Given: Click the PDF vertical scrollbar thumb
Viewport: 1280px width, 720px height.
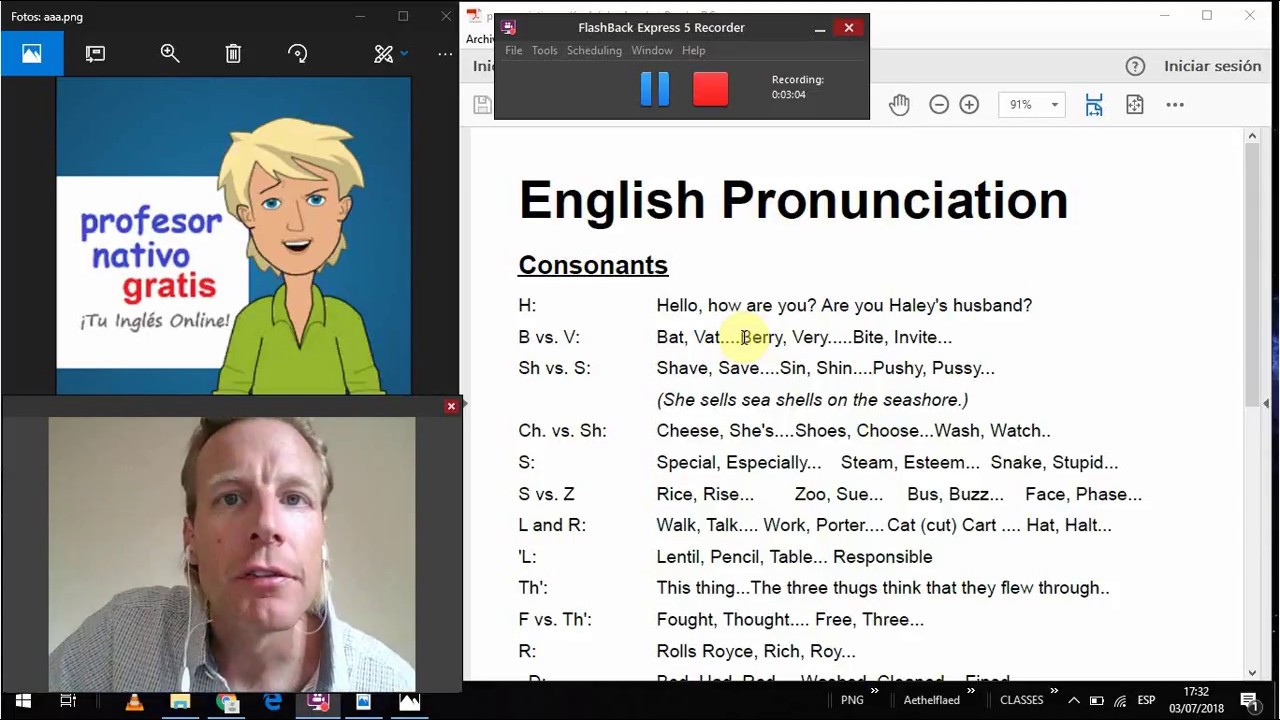Looking at the screenshot, I should click(1252, 273).
